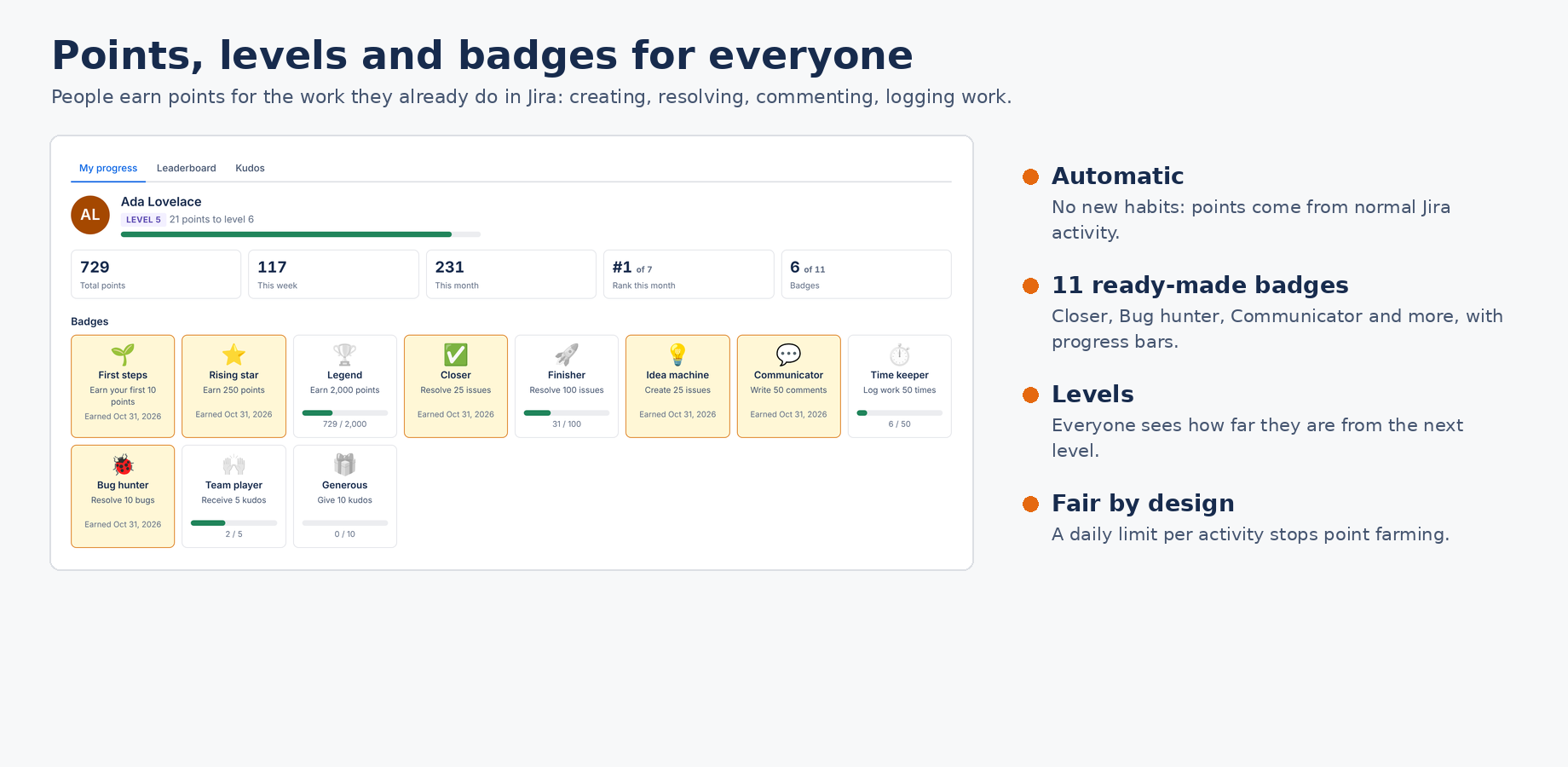Click the stopwatch icon on Time keeper
Screen dimensions: 1568x767
coord(900,355)
